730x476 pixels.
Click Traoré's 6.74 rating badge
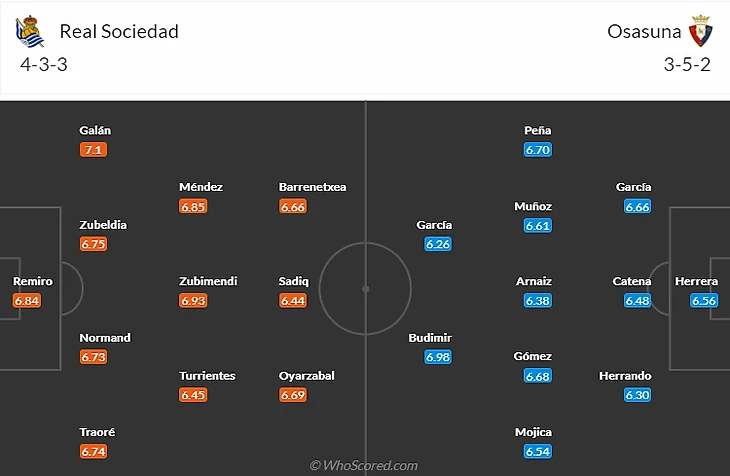point(93,451)
